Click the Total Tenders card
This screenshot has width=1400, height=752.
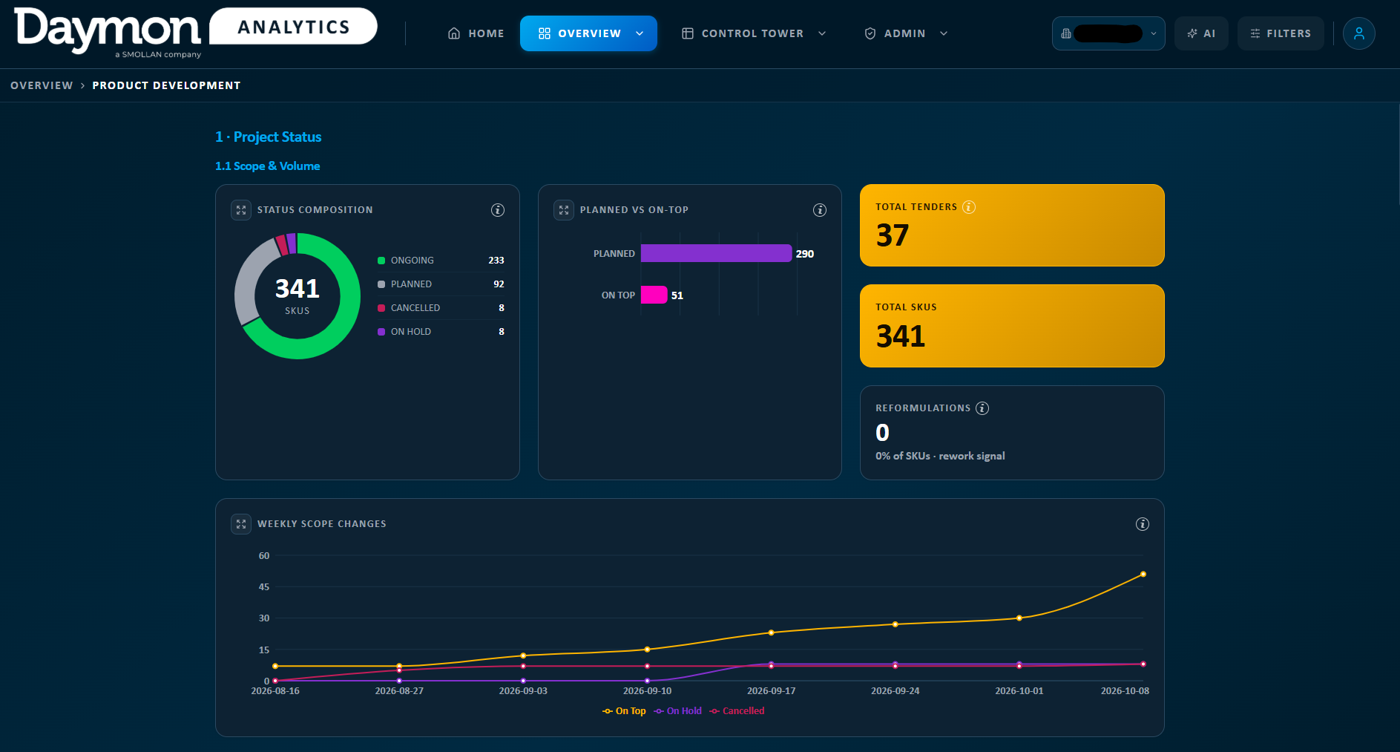tap(1012, 225)
